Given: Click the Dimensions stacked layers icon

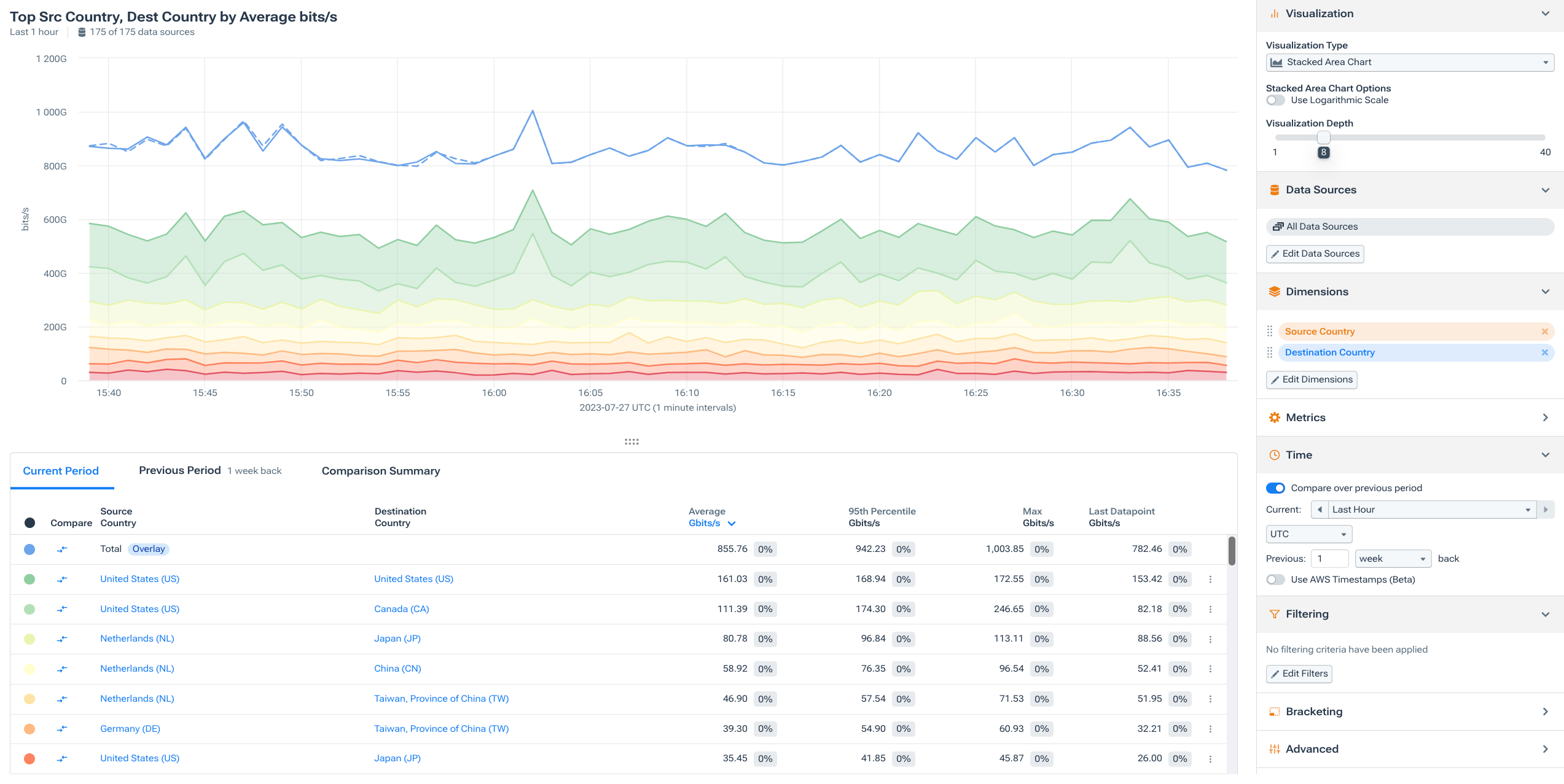Looking at the screenshot, I should tap(1275, 292).
